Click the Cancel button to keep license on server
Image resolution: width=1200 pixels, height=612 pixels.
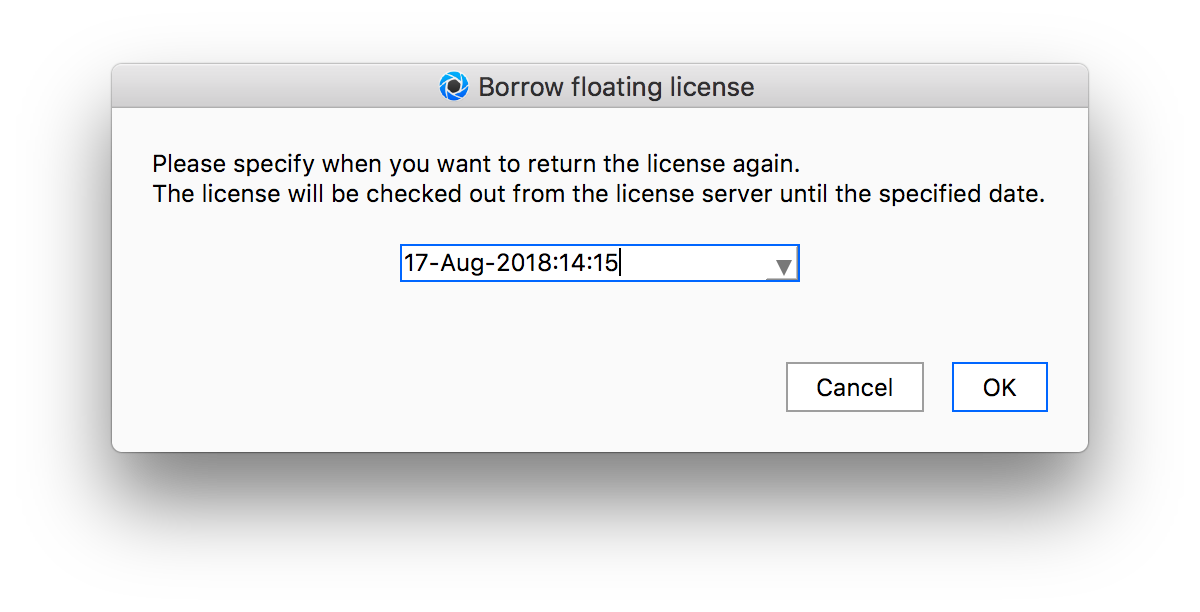click(x=854, y=387)
